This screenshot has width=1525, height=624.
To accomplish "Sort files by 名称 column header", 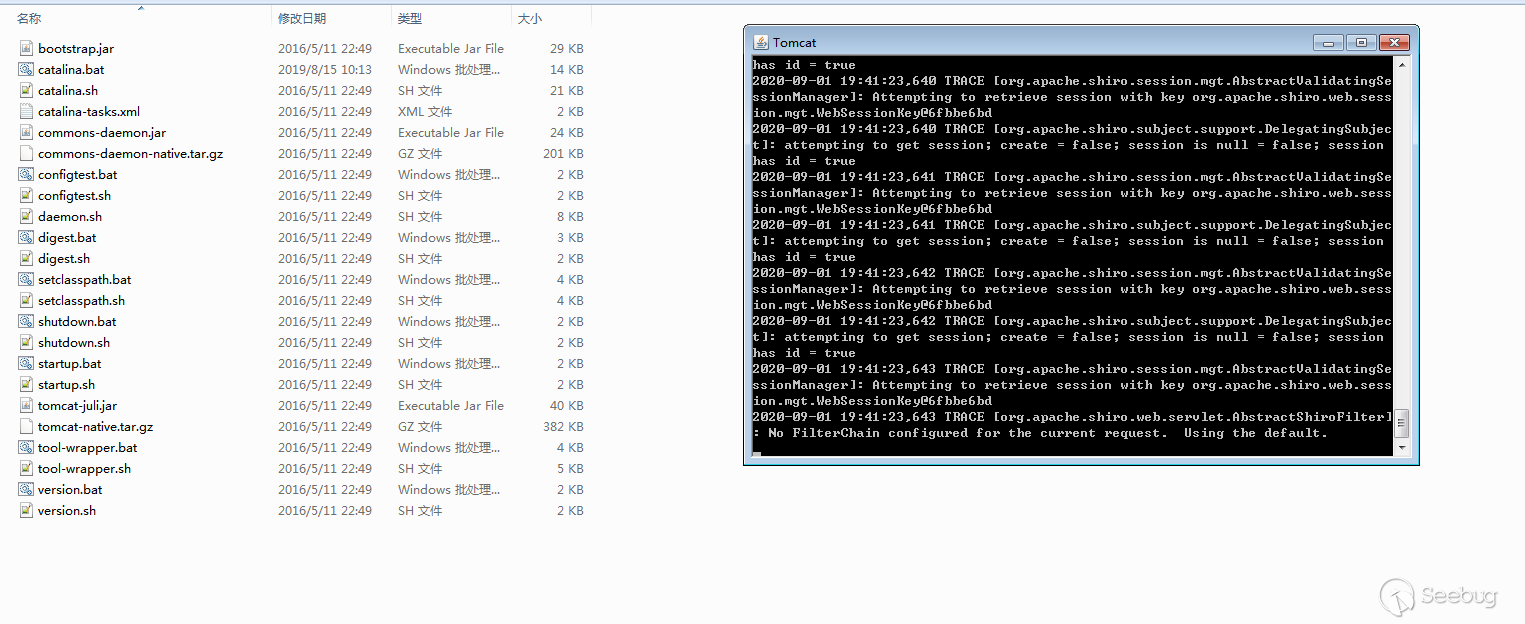I will coord(29,18).
